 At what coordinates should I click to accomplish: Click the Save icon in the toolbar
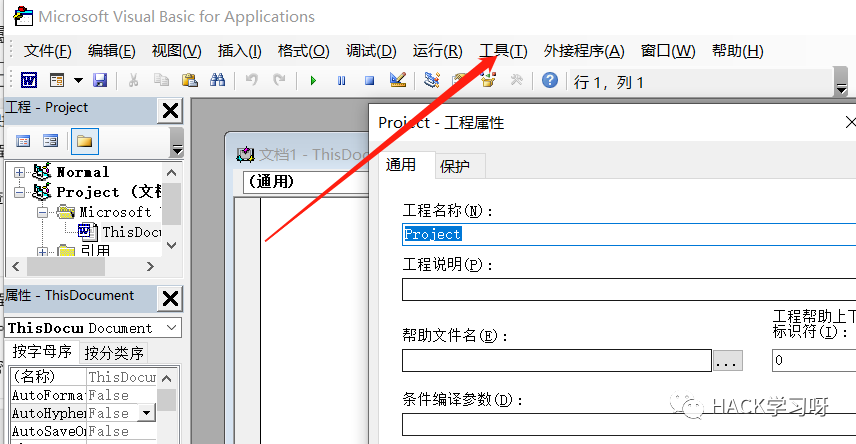(x=100, y=80)
